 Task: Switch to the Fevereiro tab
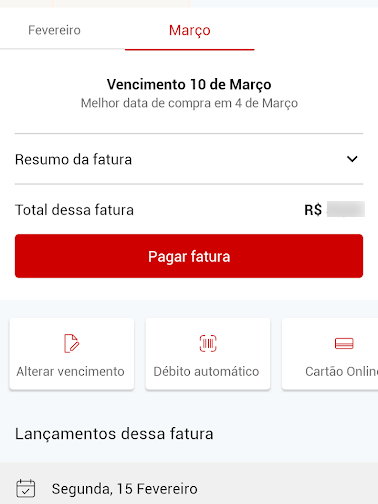pyautogui.click(x=54, y=30)
